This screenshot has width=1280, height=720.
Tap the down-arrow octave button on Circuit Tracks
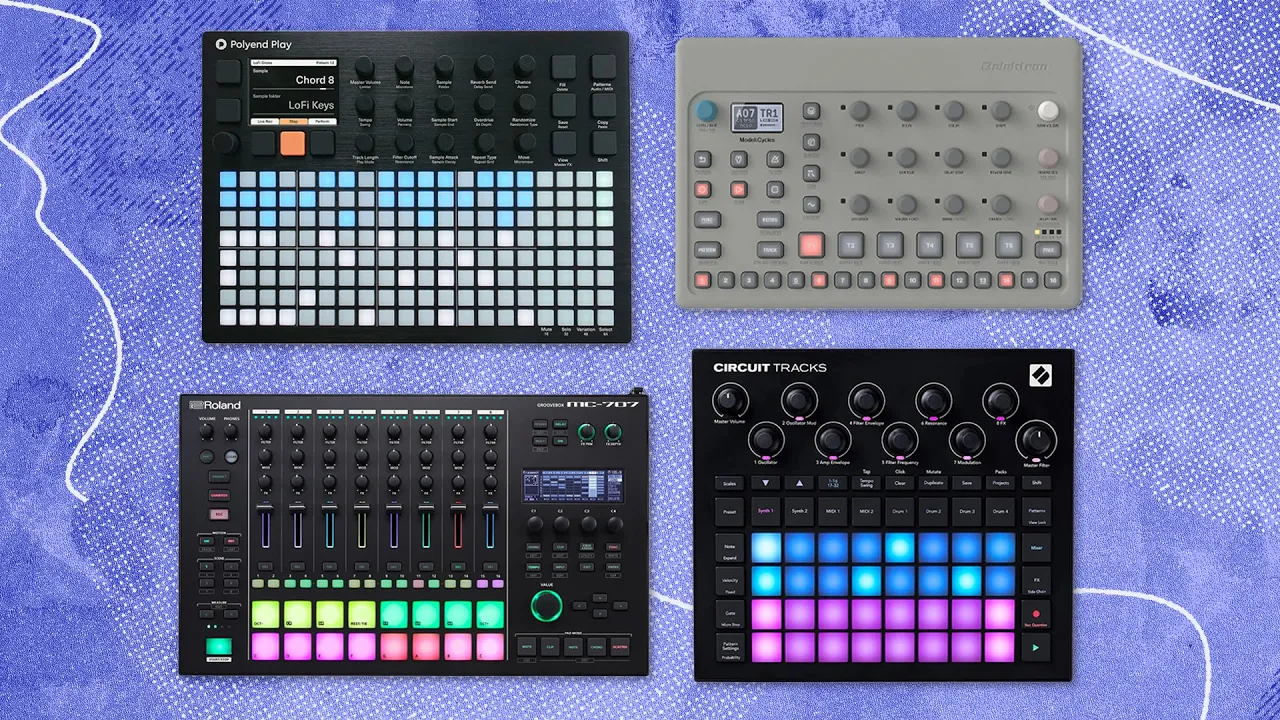coord(766,483)
